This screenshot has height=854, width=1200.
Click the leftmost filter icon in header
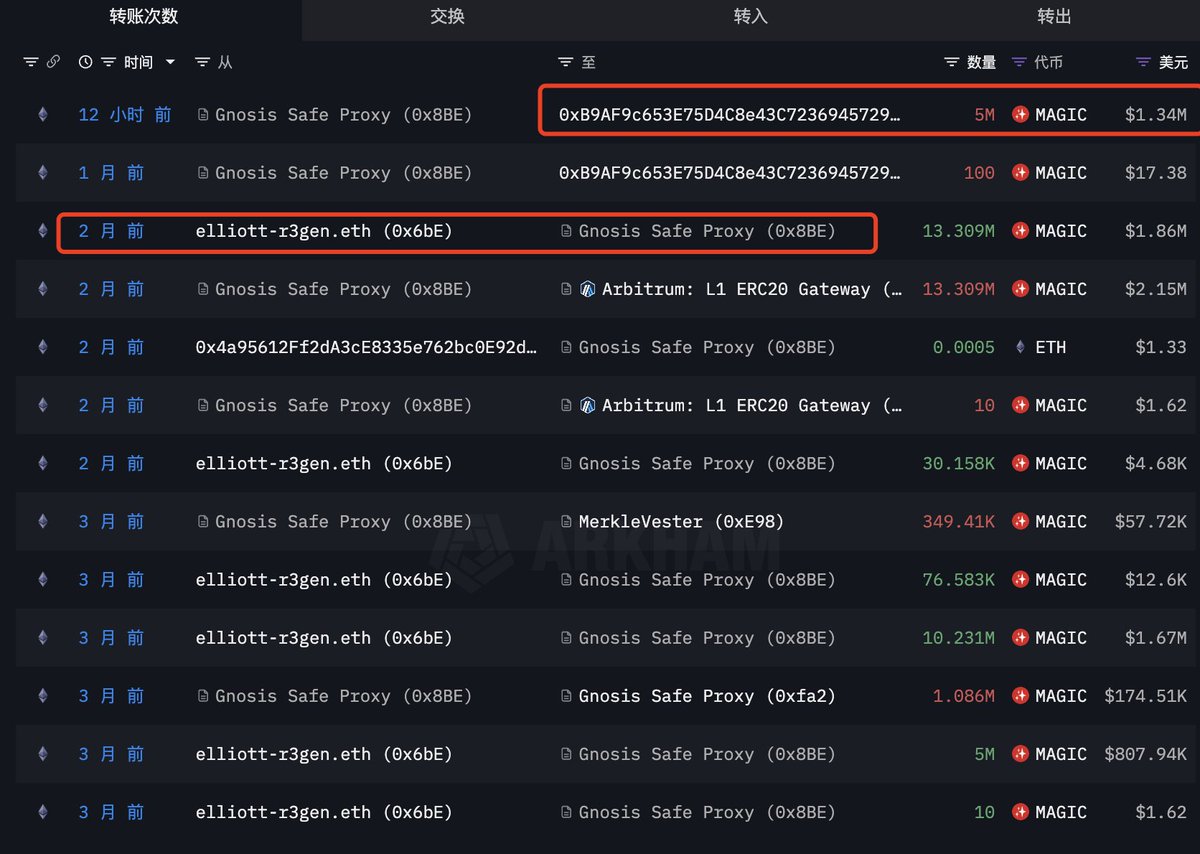tap(31, 62)
